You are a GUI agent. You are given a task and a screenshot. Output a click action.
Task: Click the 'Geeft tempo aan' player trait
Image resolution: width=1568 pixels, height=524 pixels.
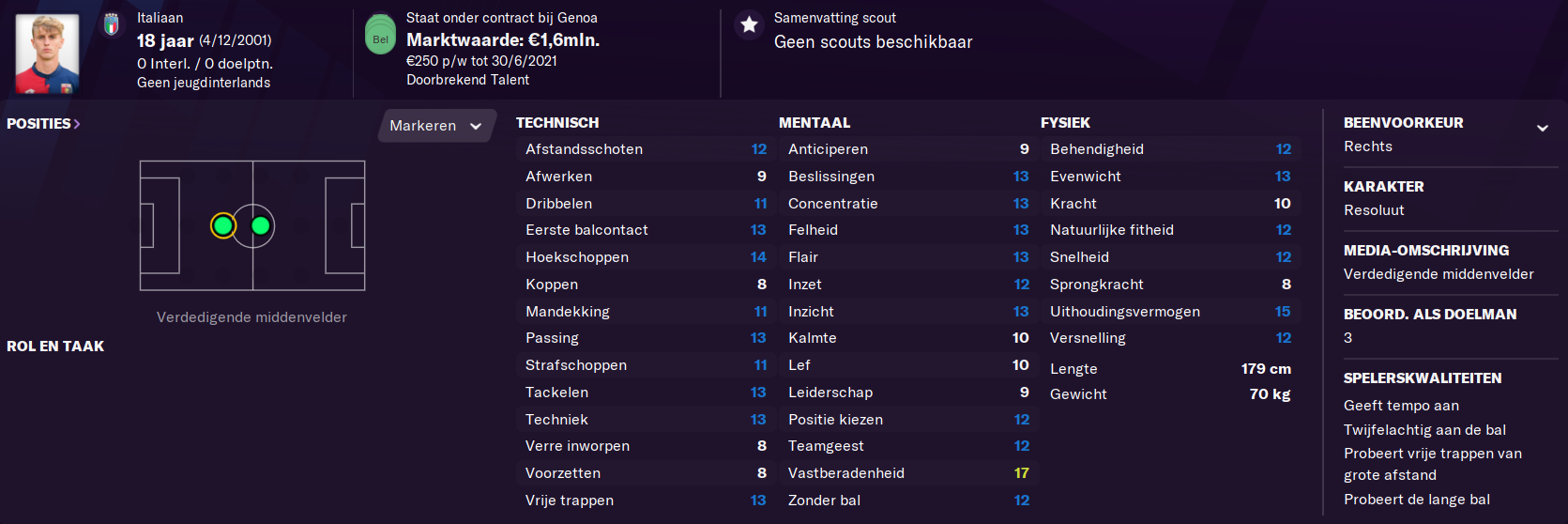point(1401,406)
